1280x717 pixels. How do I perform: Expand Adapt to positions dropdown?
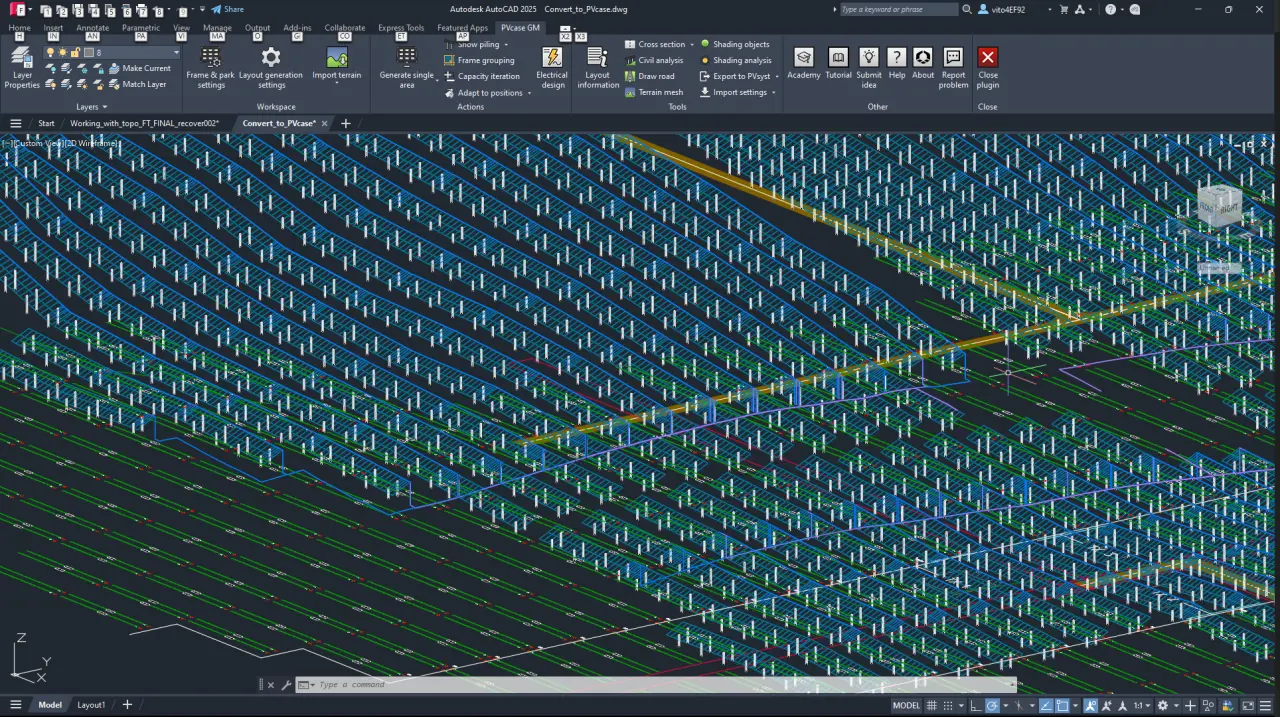[x=529, y=93]
